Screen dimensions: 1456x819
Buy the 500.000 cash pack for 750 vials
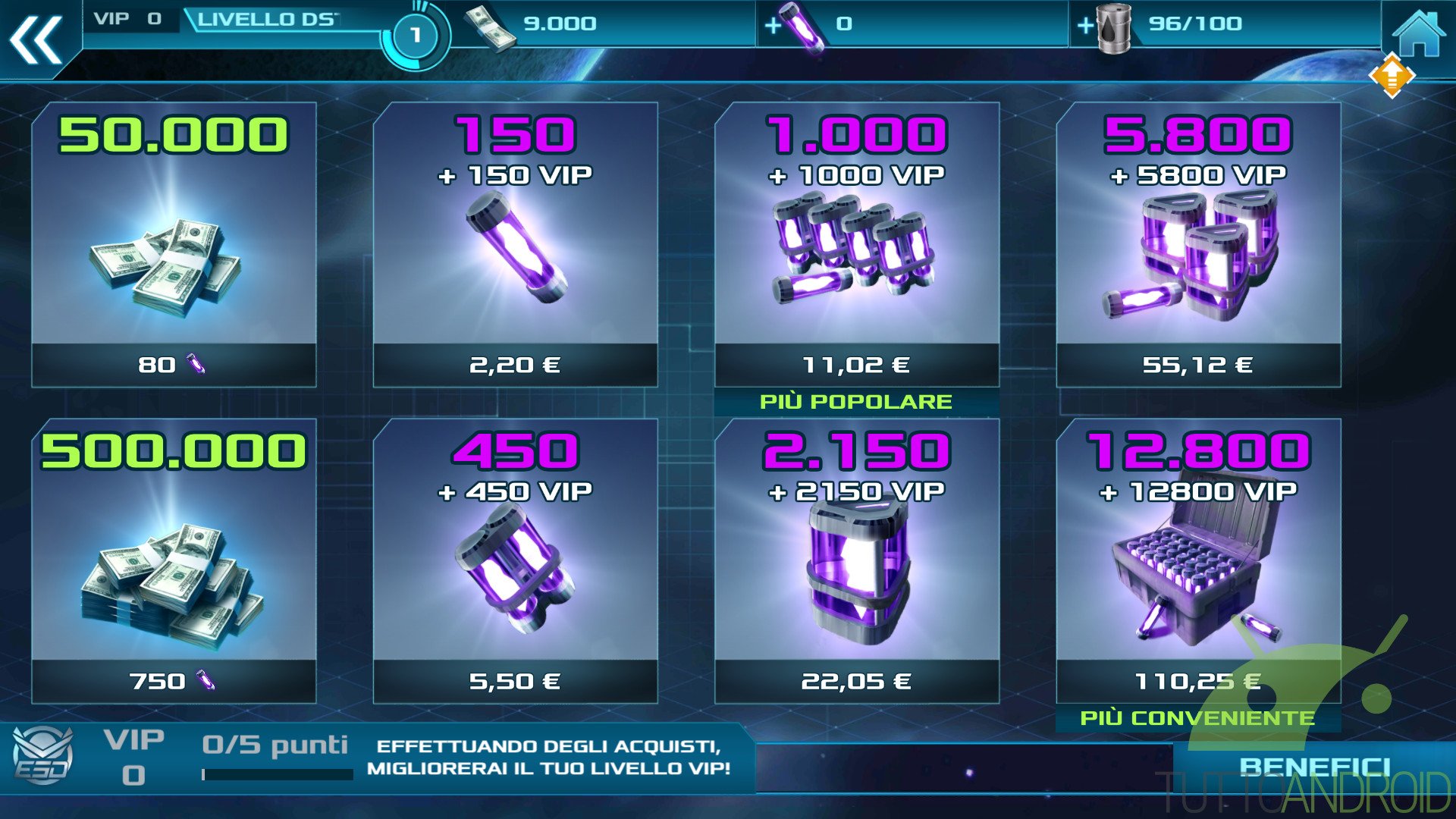tap(174, 561)
